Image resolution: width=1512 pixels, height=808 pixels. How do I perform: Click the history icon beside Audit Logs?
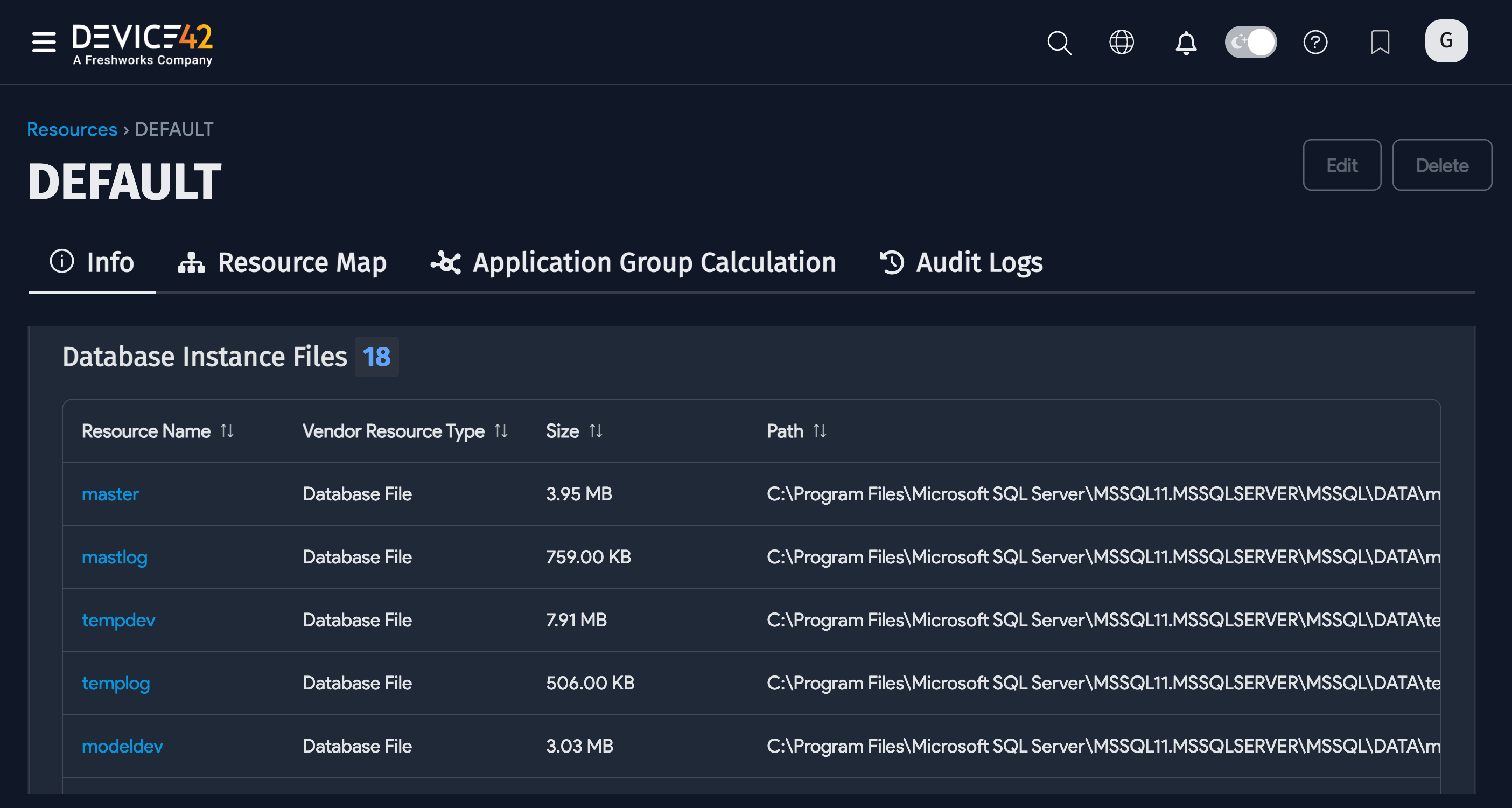tap(892, 262)
